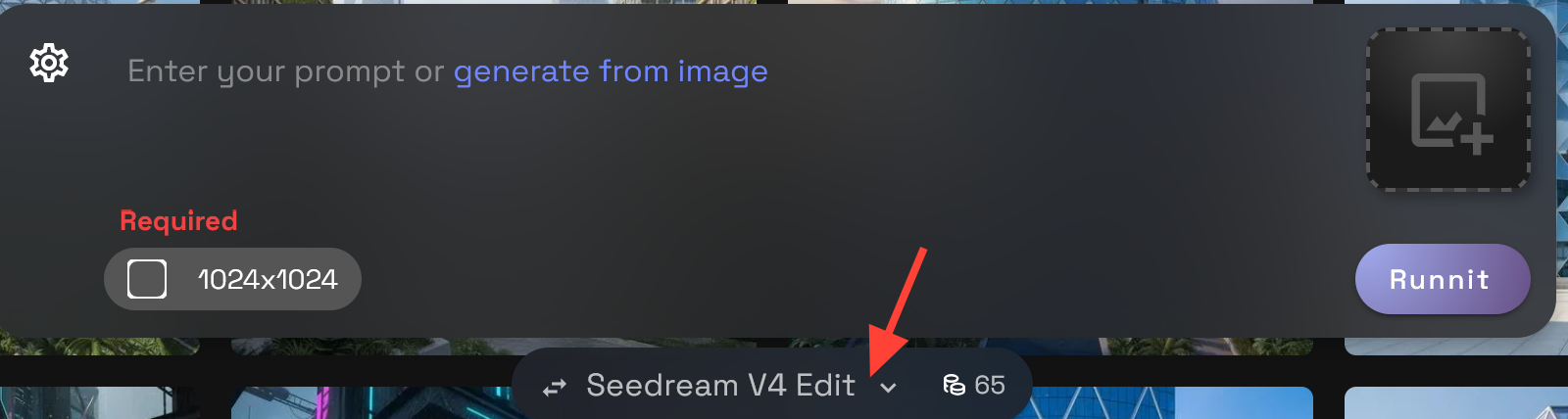The height and width of the screenshot is (419, 1568).
Task: Select the square aspect ratio icon
Action: coord(147,279)
